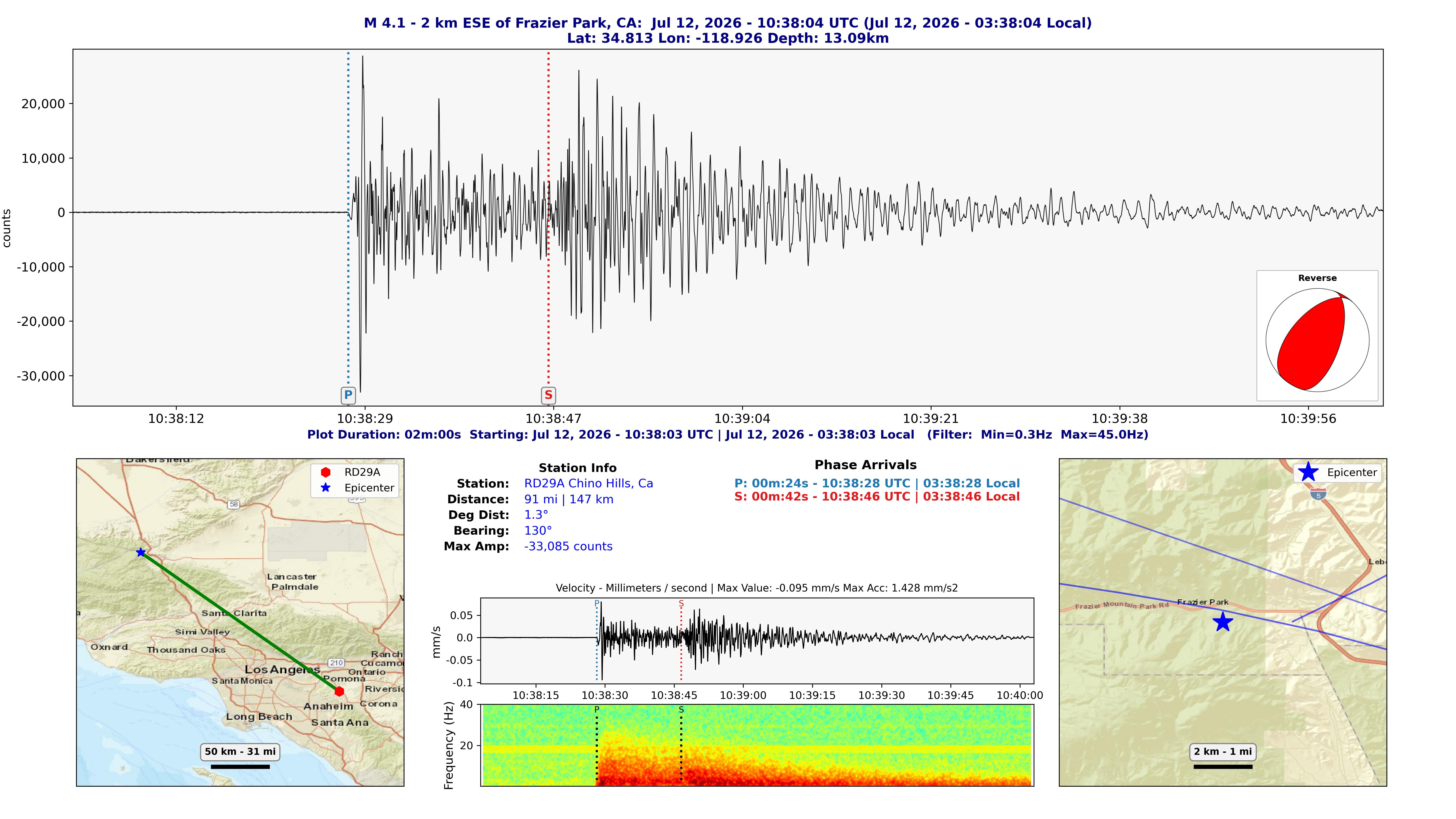Click the boxed P phase label under the seismogram
This screenshot has height=819, width=1456.
348,395
